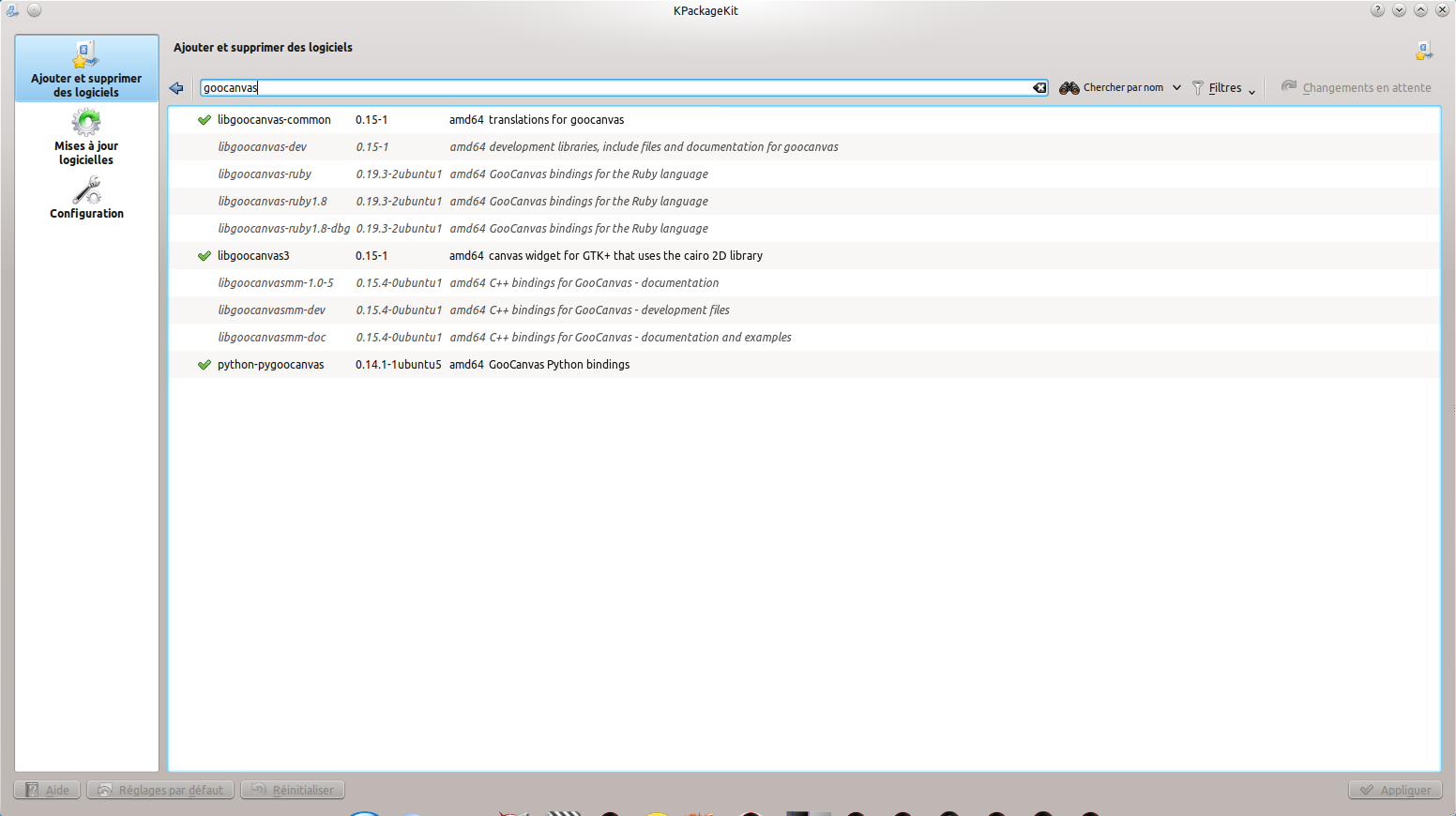Click the Aide button
This screenshot has height=816, width=1456.
47,790
